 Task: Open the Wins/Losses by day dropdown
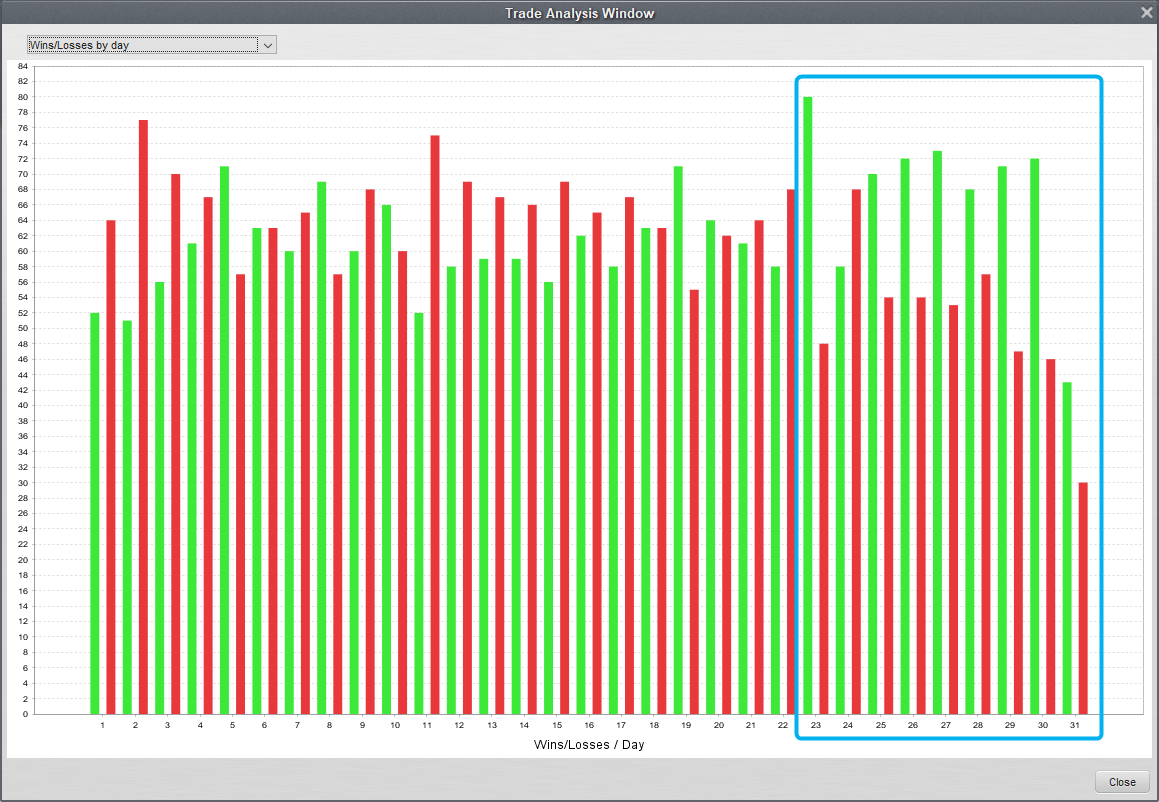pos(141,45)
